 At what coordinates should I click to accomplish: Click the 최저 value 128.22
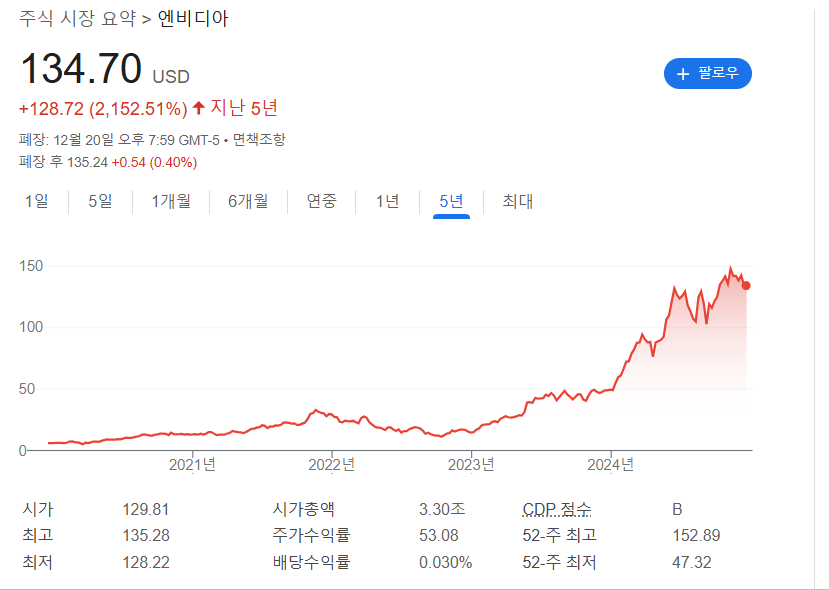[146, 562]
